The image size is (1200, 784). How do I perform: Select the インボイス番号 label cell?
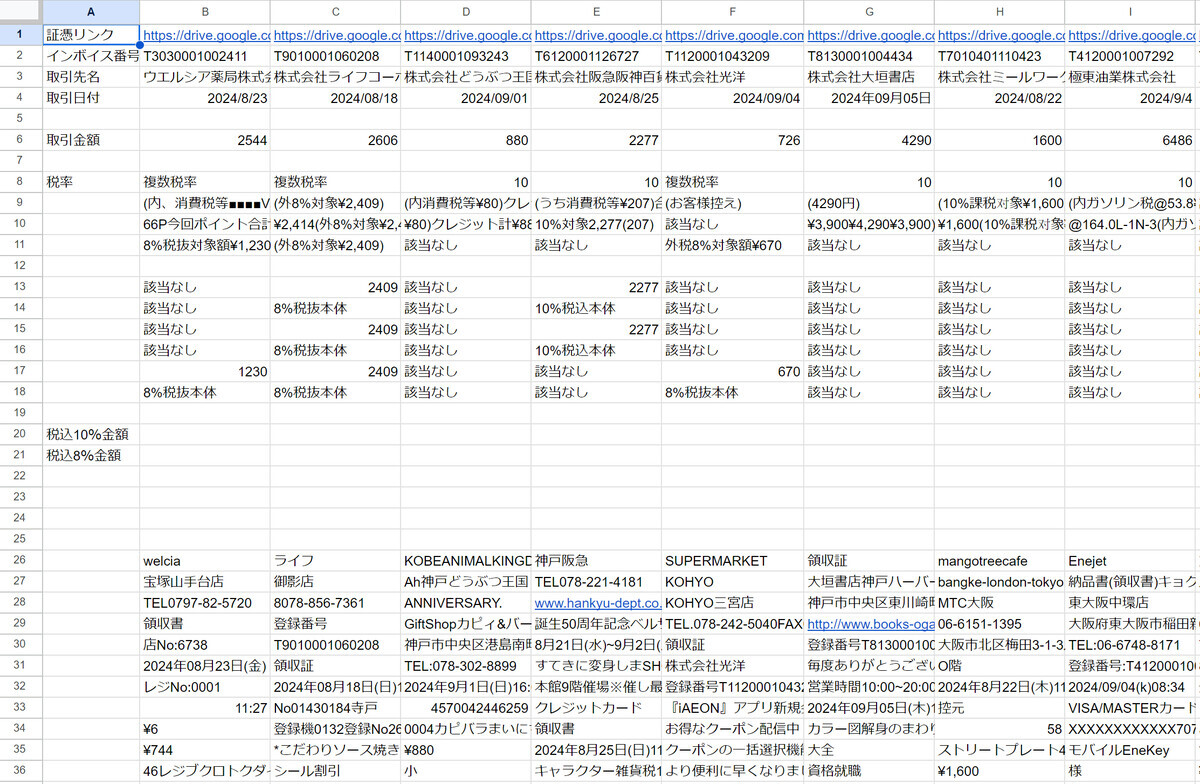tap(91, 56)
